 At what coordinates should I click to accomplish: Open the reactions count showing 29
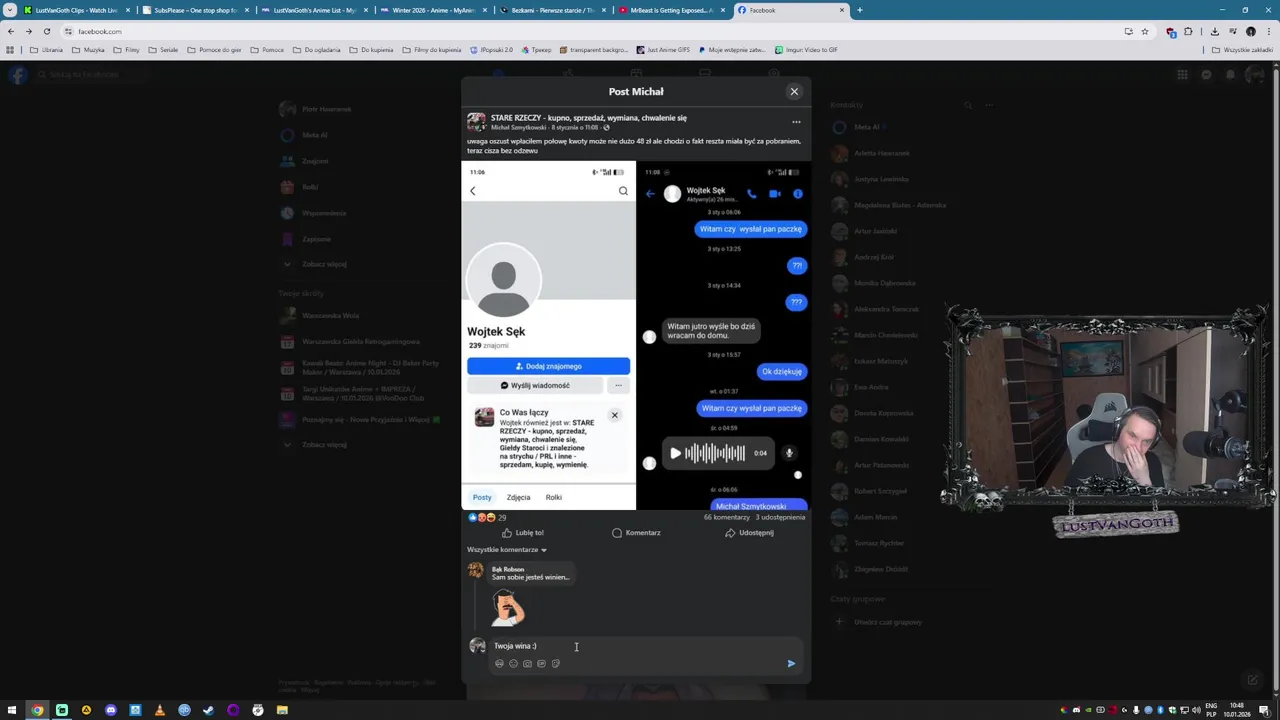tap(487, 517)
